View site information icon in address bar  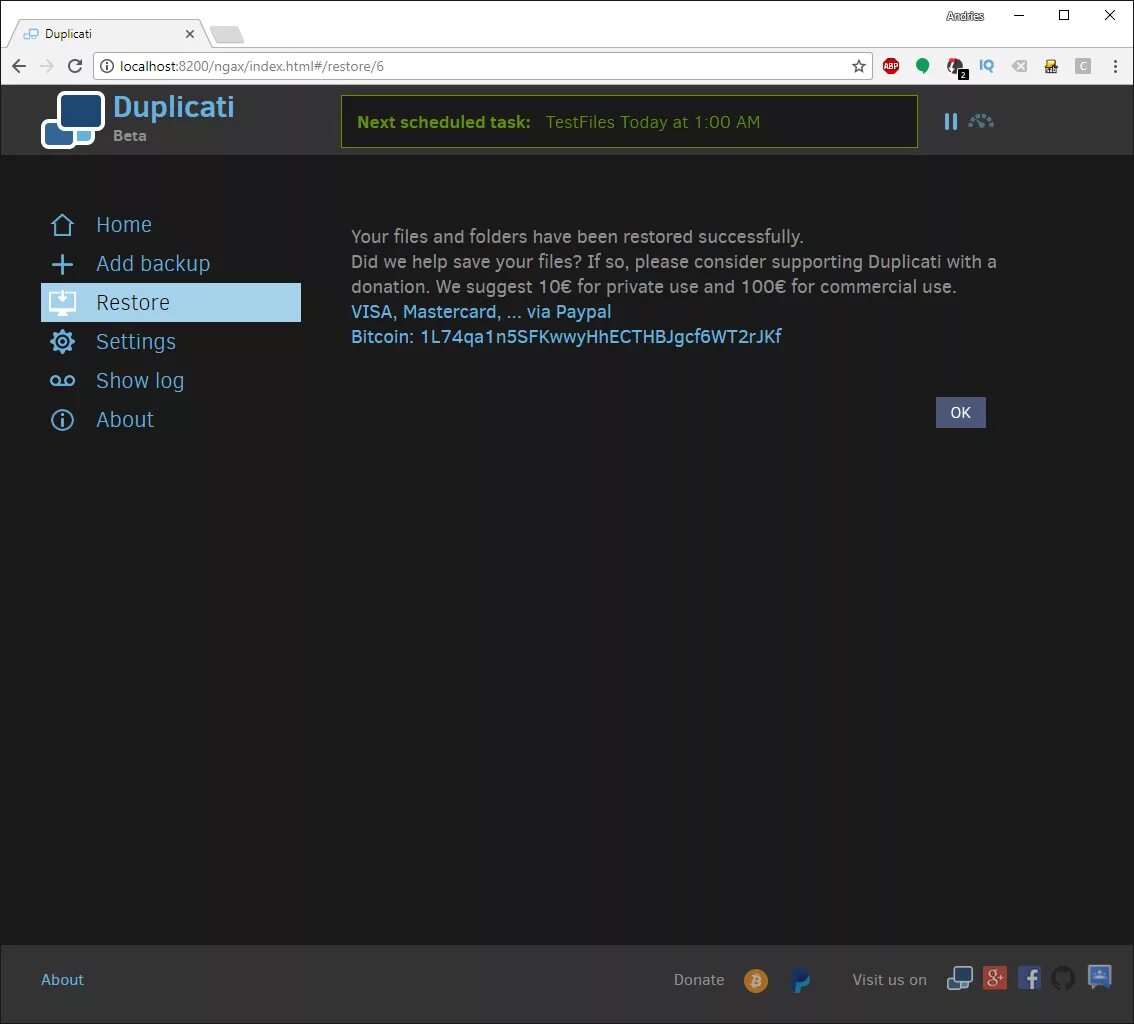click(107, 66)
